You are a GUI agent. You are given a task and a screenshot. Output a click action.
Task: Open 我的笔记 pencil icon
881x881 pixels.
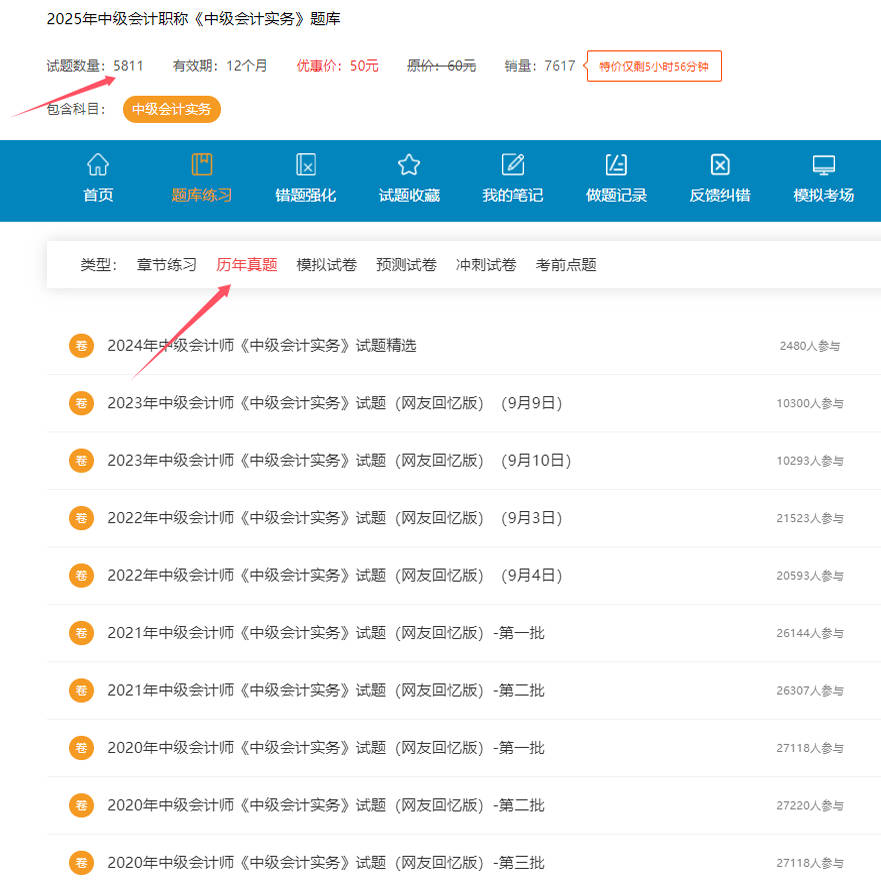click(x=513, y=165)
